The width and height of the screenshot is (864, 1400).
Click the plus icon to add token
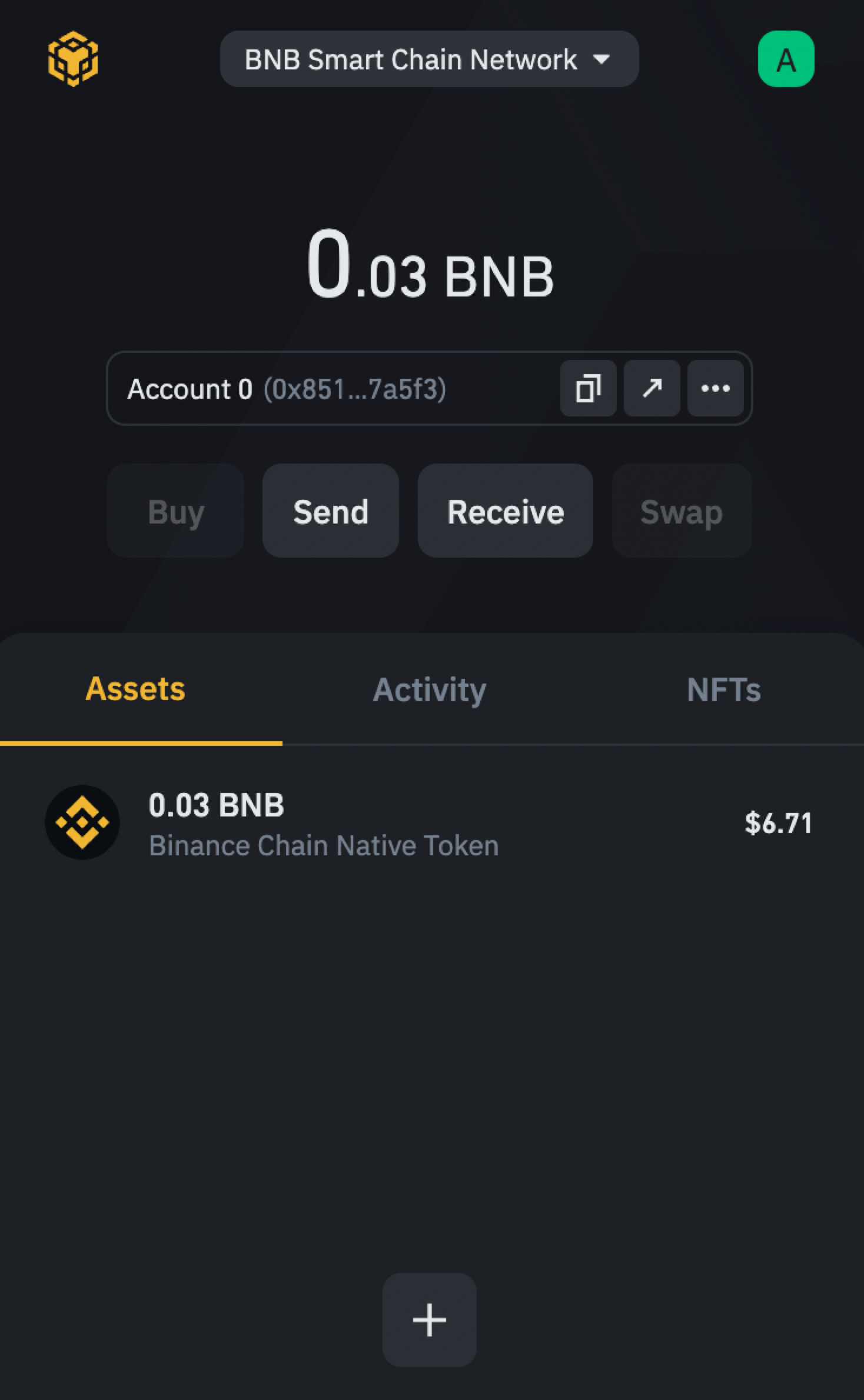pos(429,1319)
